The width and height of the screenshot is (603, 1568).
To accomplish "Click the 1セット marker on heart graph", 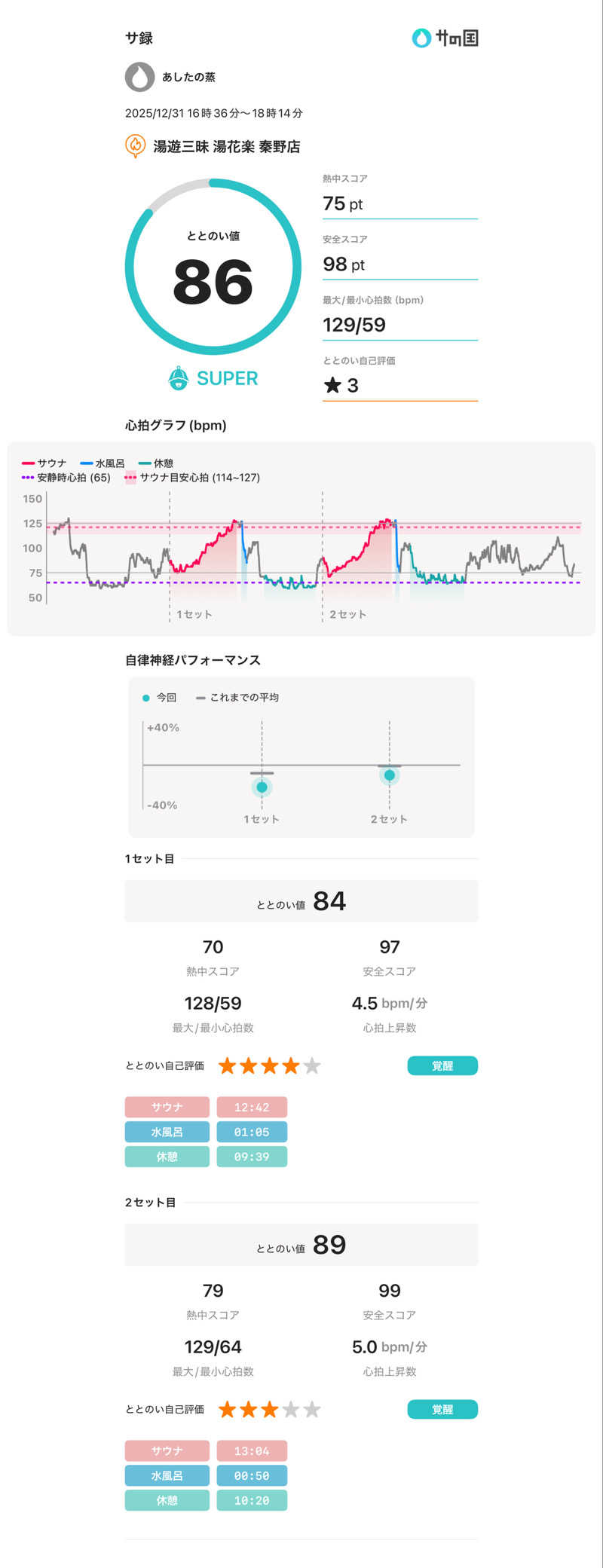I will coord(194,615).
